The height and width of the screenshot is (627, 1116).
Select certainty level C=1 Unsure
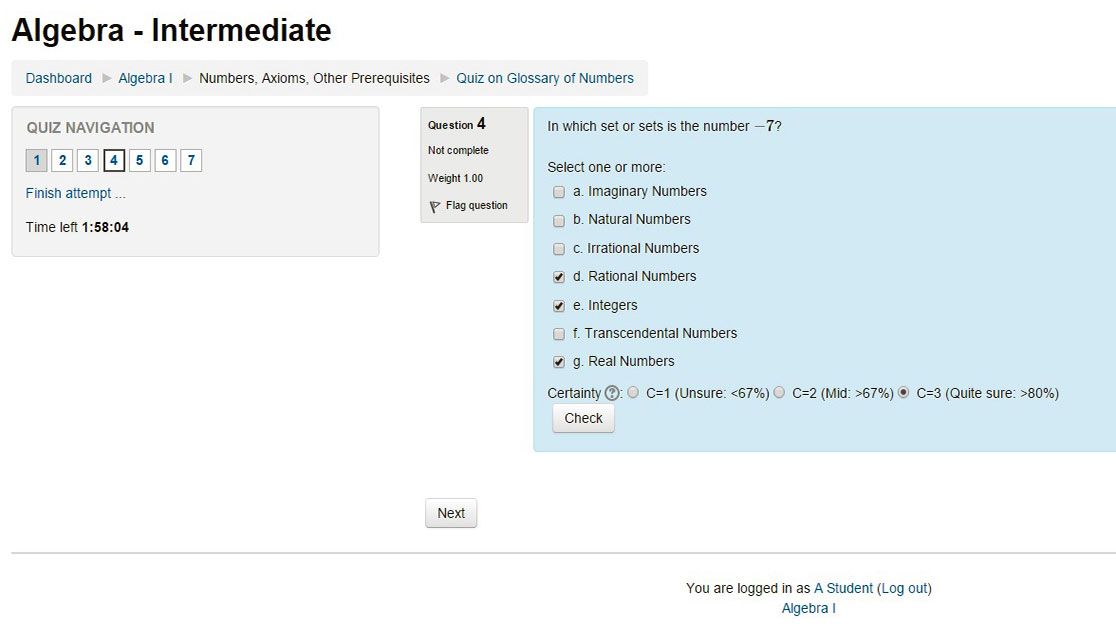coord(634,393)
